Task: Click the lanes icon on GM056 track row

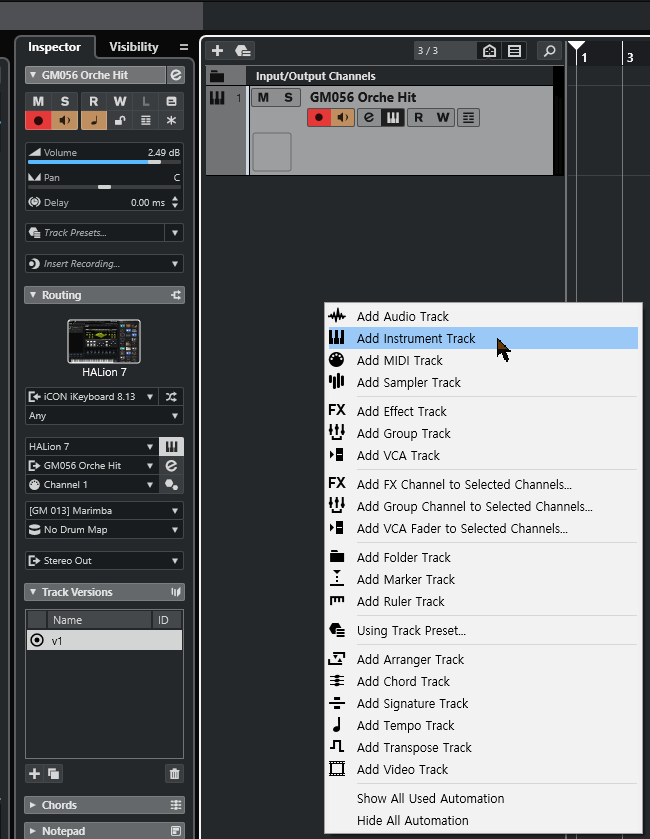Action: click(468, 117)
